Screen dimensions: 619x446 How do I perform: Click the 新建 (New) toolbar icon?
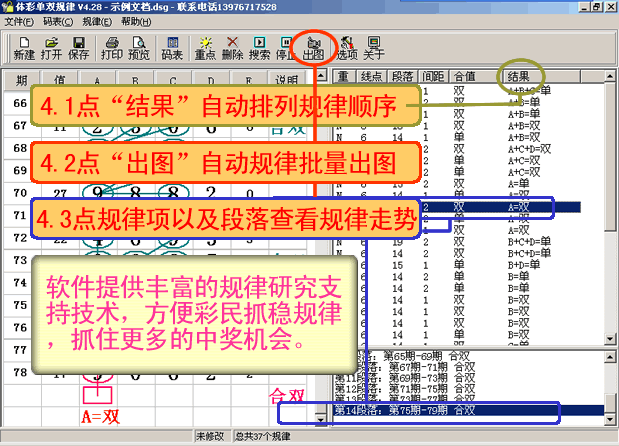24,48
